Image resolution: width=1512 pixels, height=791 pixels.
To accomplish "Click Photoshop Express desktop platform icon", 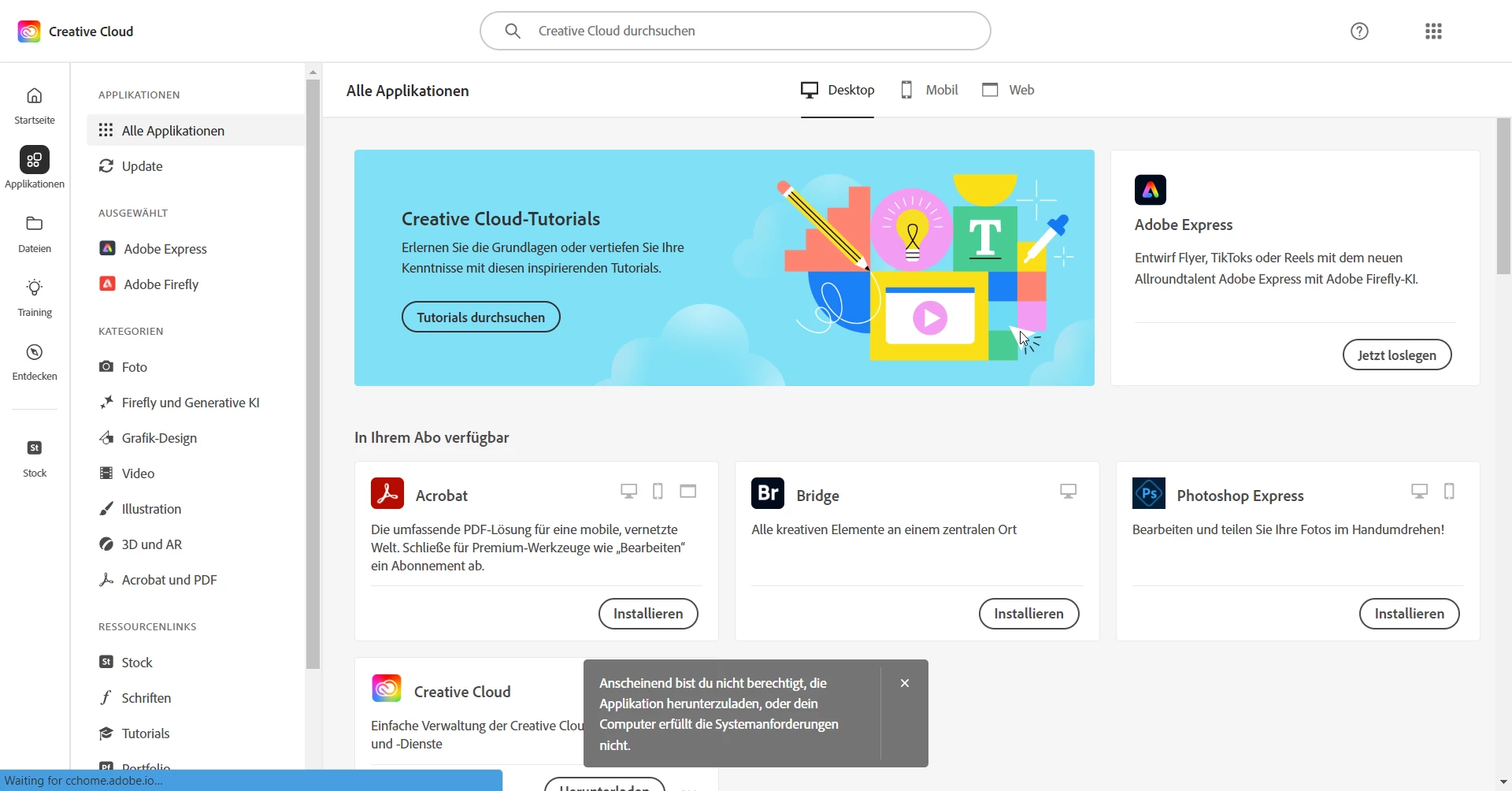I will pyautogui.click(x=1420, y=492).
